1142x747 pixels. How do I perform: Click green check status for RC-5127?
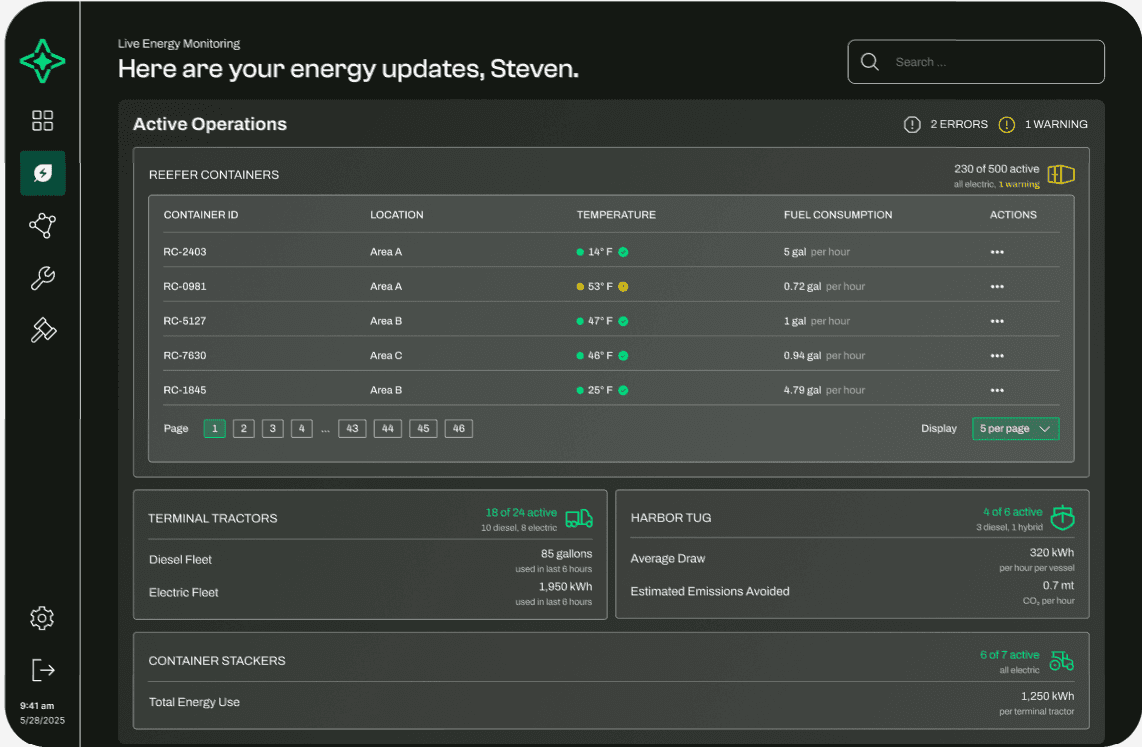[x=623, y=321]
